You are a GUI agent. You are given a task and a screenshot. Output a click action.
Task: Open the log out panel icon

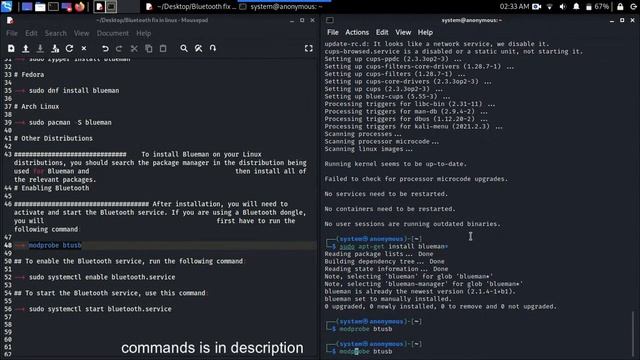[x=633, y=7]
